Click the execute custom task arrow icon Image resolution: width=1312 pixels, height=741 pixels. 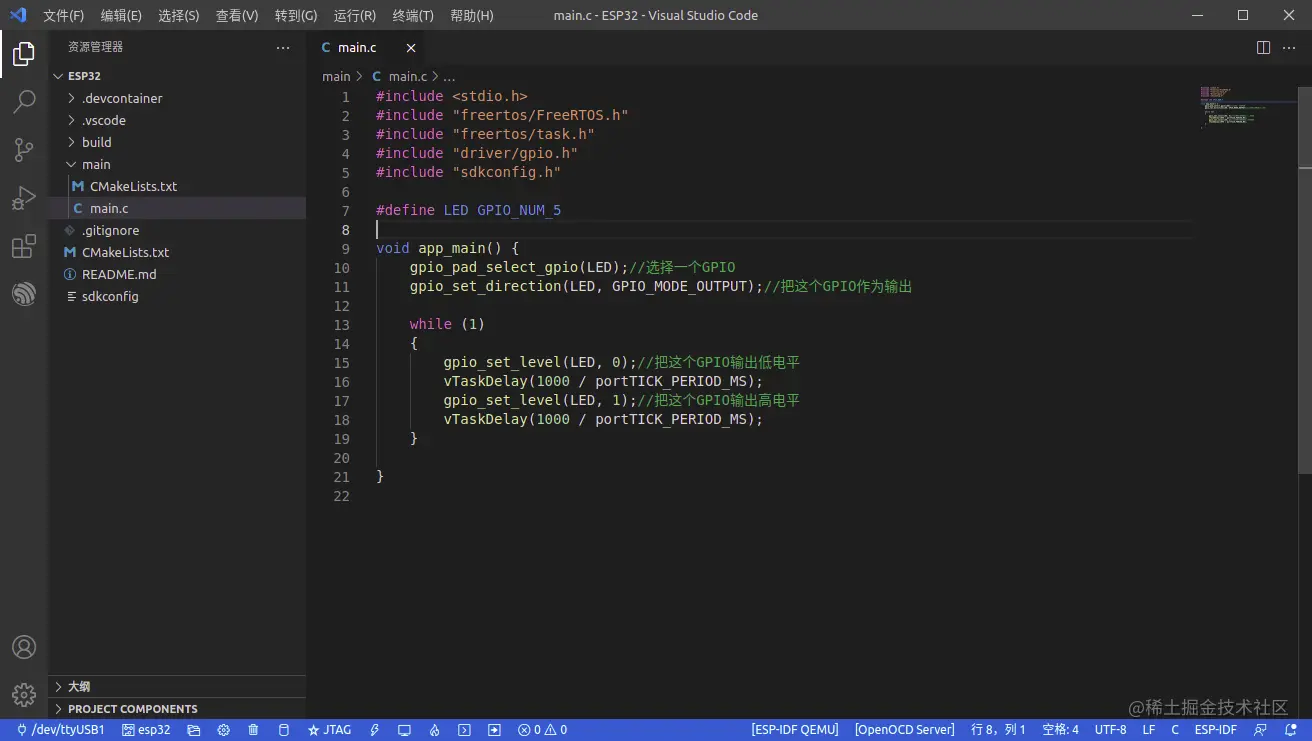pos(494,730)
